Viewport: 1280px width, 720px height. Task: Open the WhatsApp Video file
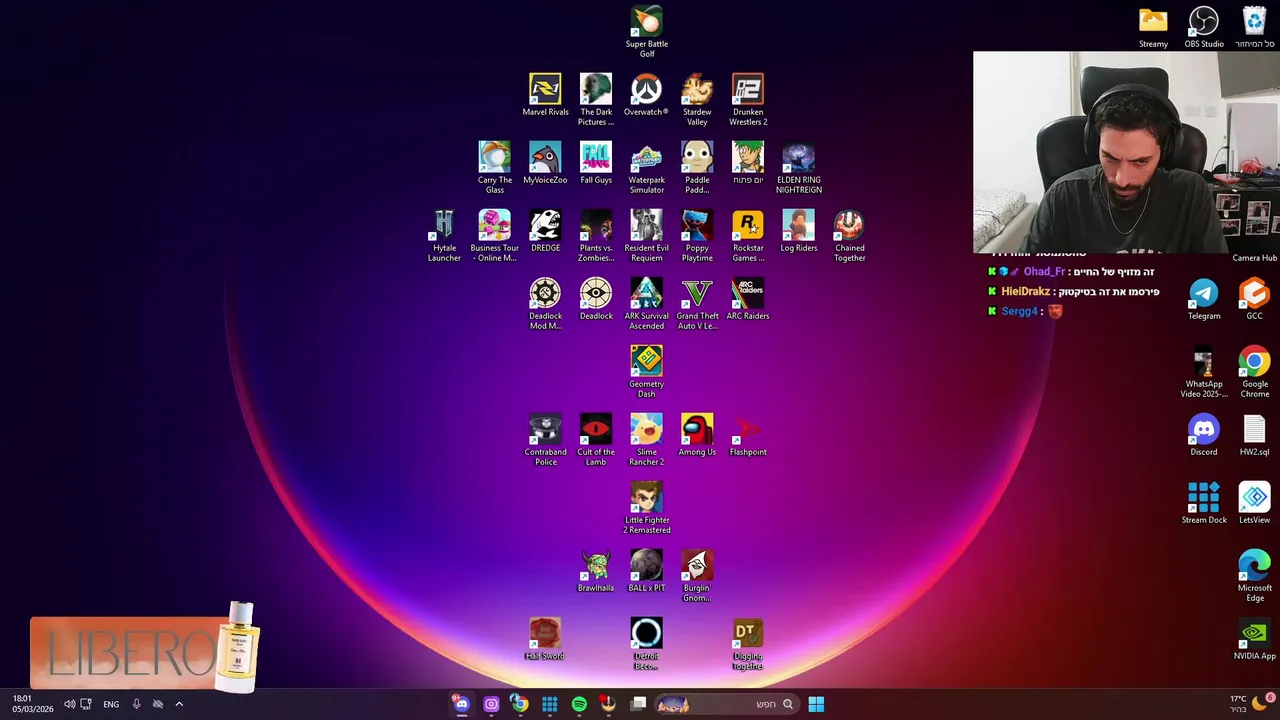click(1204, 371)
